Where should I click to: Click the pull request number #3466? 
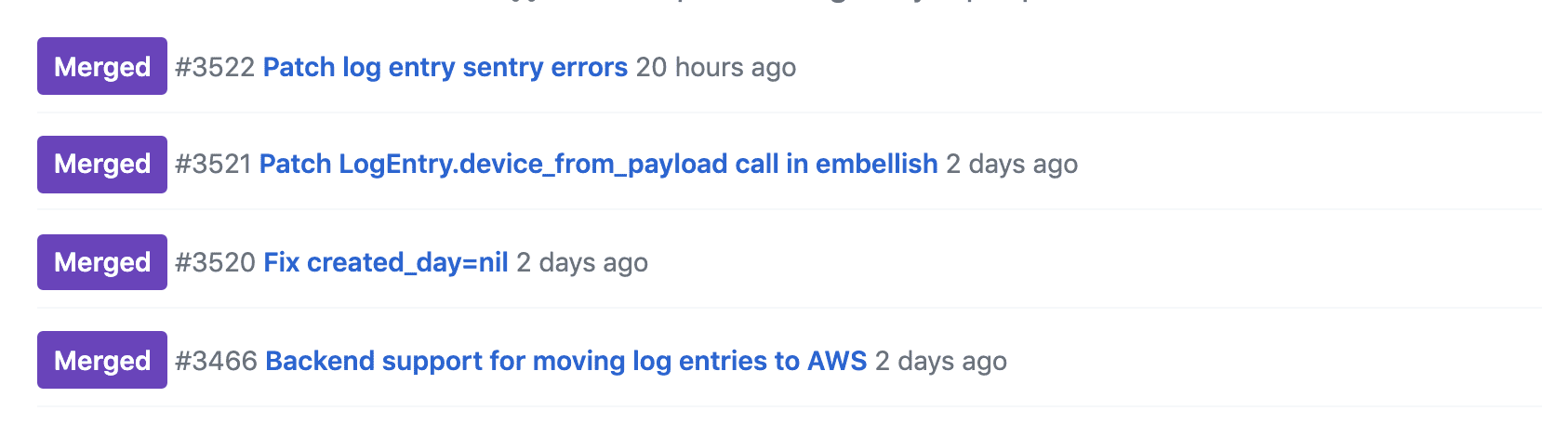216,361
